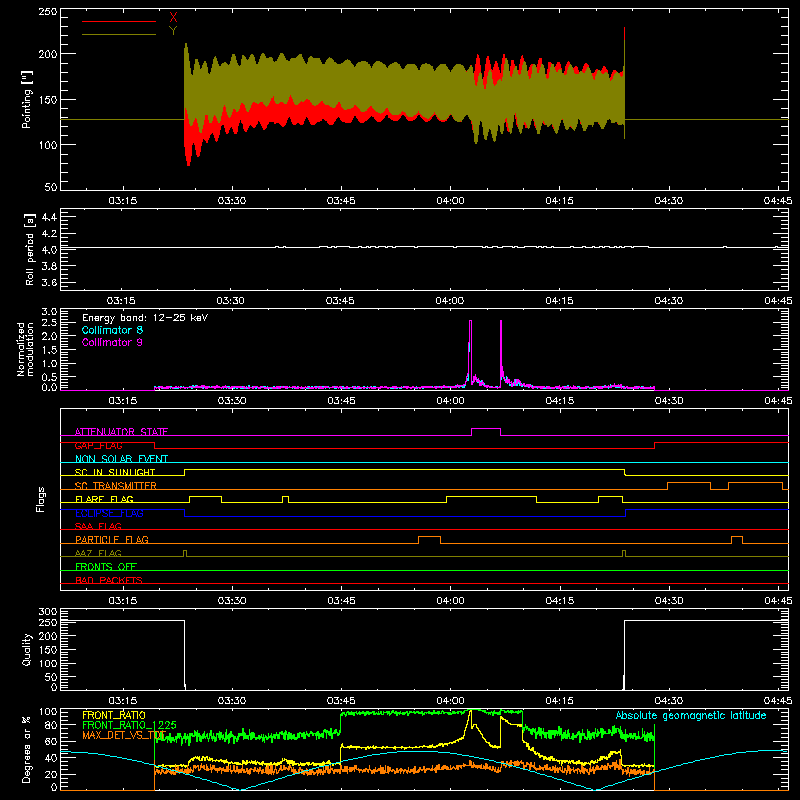
Task: Click the BAD_PACKETS flag label
Action: (x=109, y=580)
